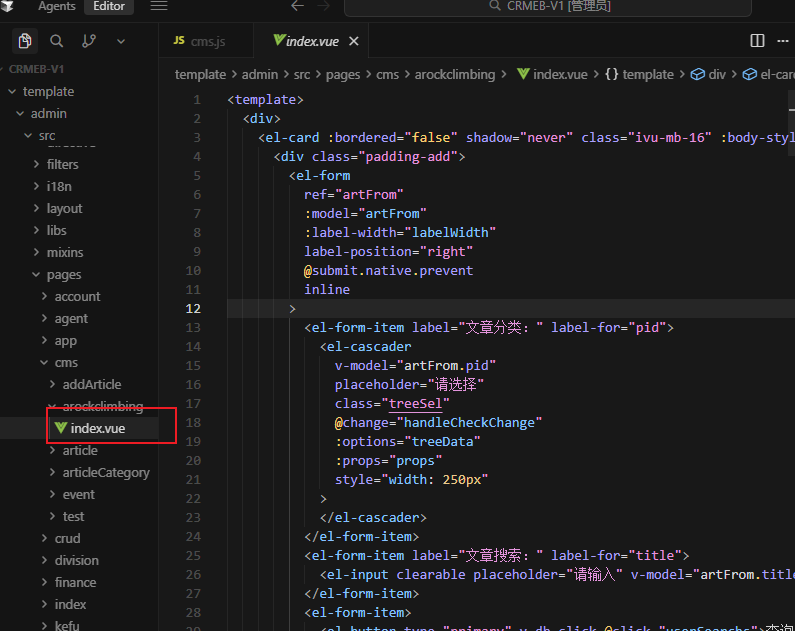Click arockclimbing in the breadcrumb path
Viewport: 795px width, 631px height.
tap(455, 74)
